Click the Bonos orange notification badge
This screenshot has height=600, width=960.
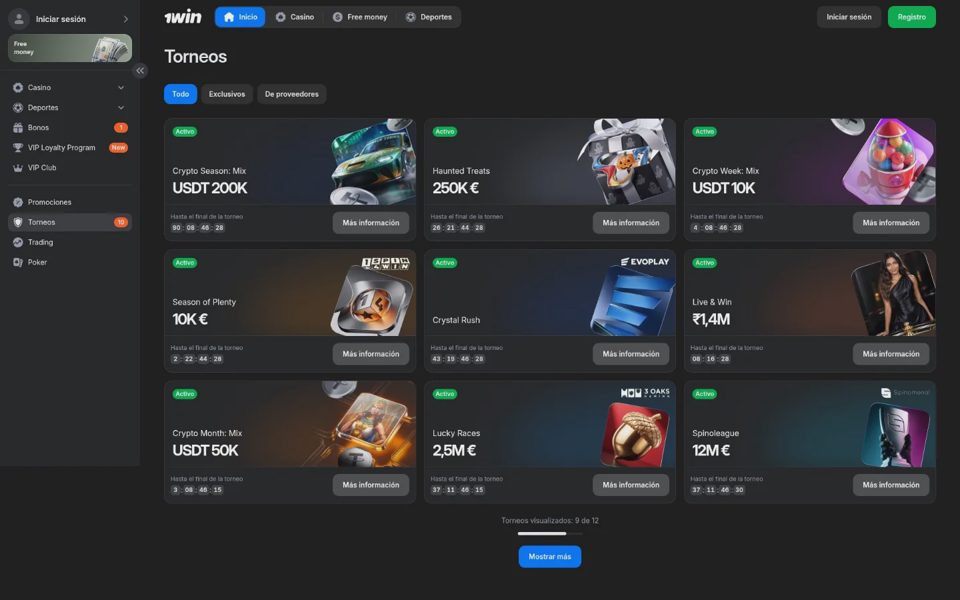[x=121, y=127]
